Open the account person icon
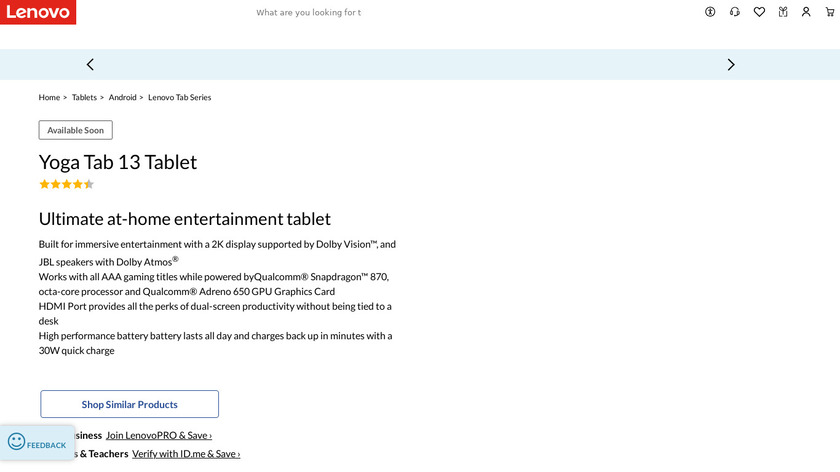 pos(806,12)
